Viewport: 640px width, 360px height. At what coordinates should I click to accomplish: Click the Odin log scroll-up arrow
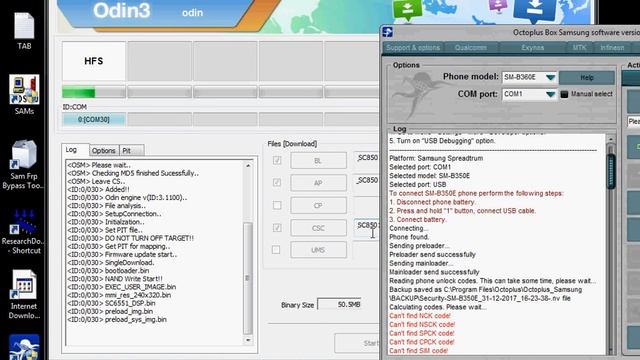point(248,165)
